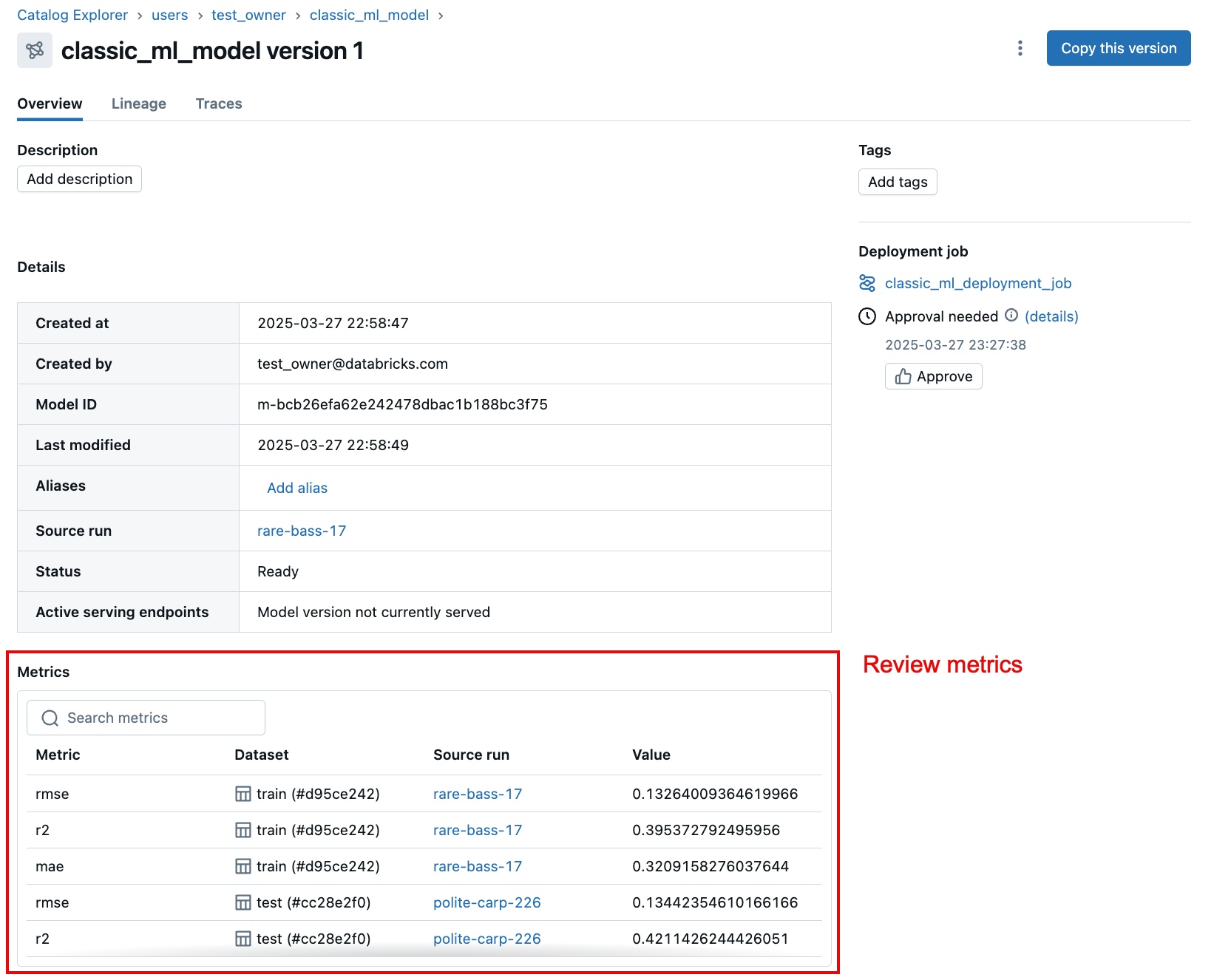The width and height of the screenshot is (1214, 980).
Task: Click the Copy this version button
Action: (x=1118, y=48)
